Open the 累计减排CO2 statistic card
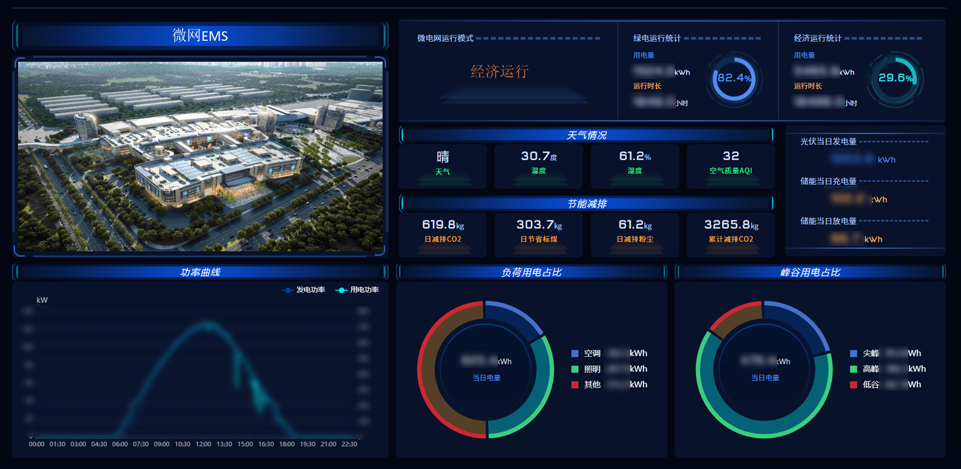The image size is (961, 469). pos(730,232)
